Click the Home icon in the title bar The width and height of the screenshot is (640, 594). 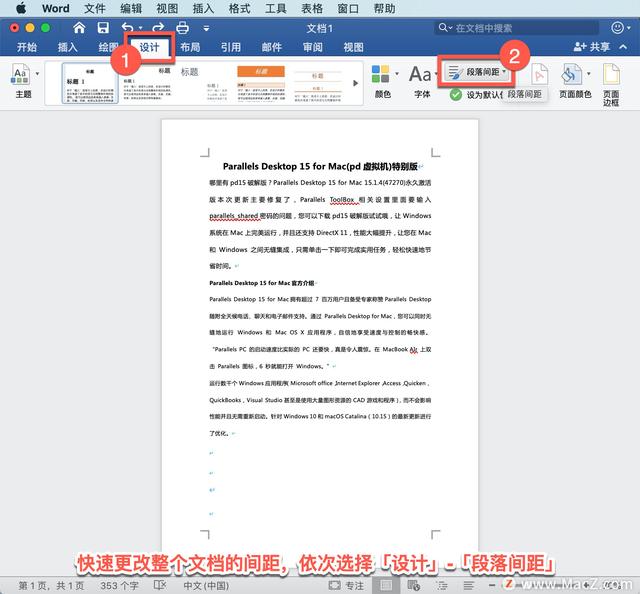click(x=79, y=28)
